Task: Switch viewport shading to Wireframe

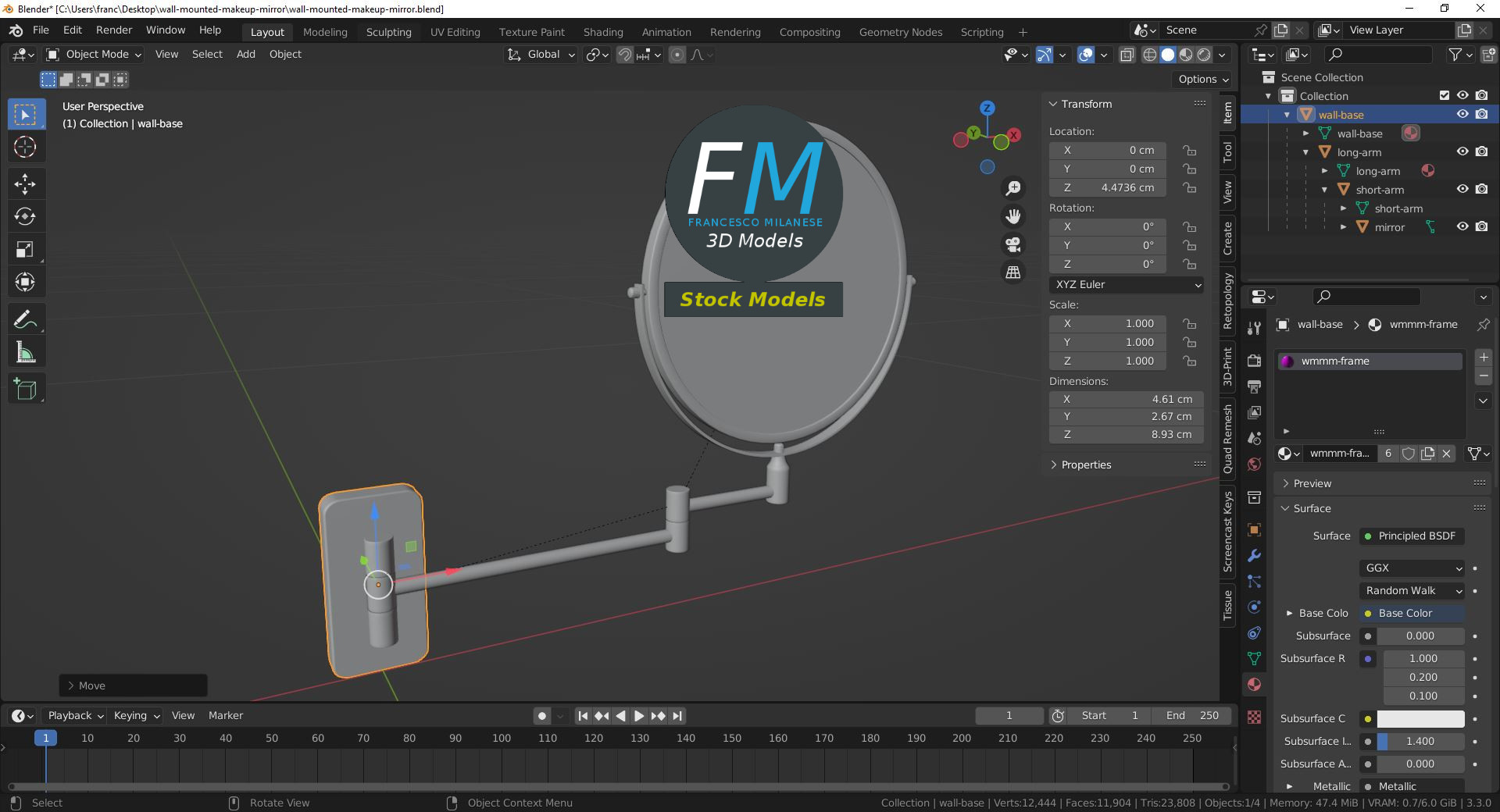Action: pyautogui.click(x=1150, y=55)
